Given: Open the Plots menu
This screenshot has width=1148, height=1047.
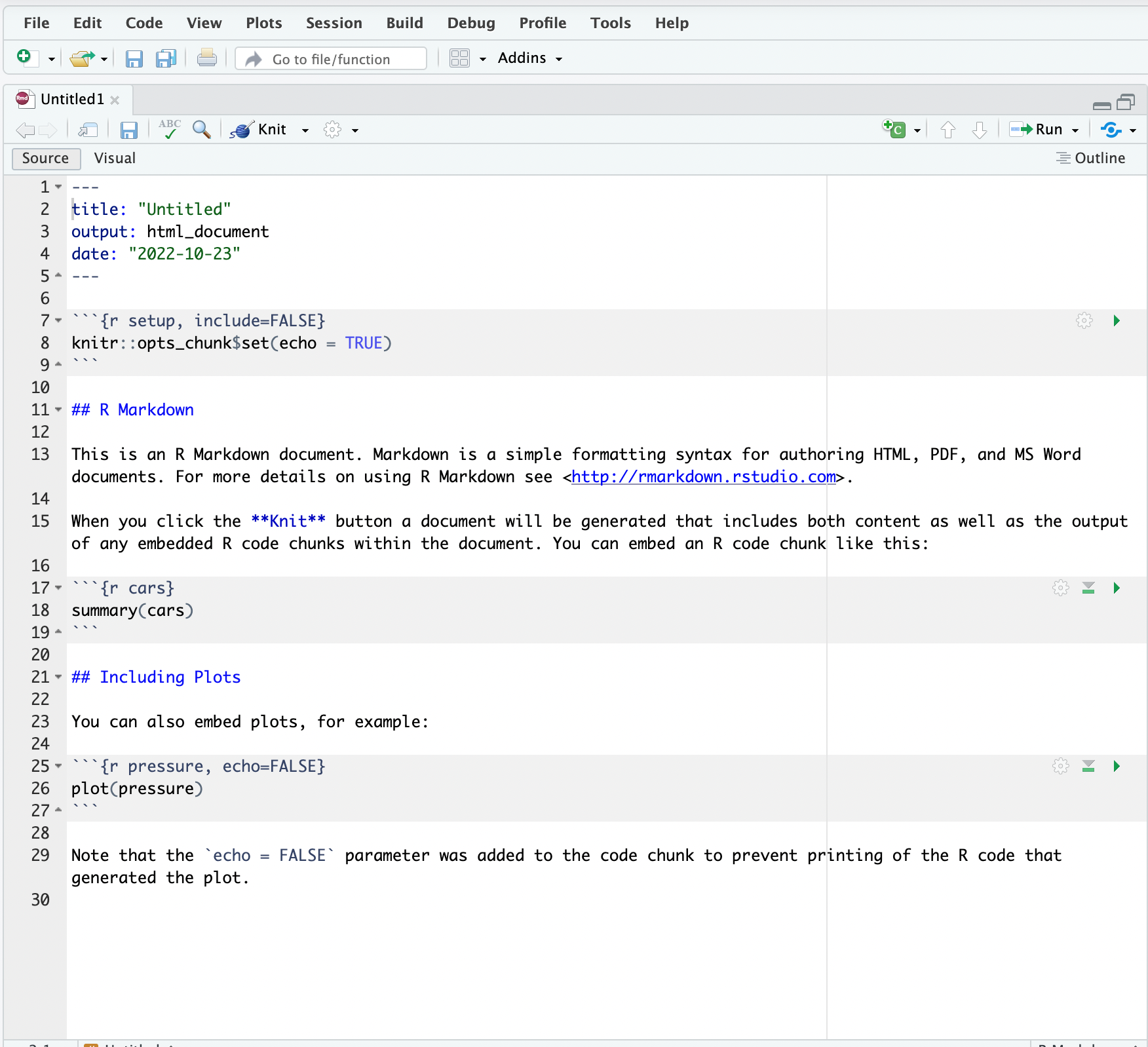Looking at the screenshot, I should (264, 23).
